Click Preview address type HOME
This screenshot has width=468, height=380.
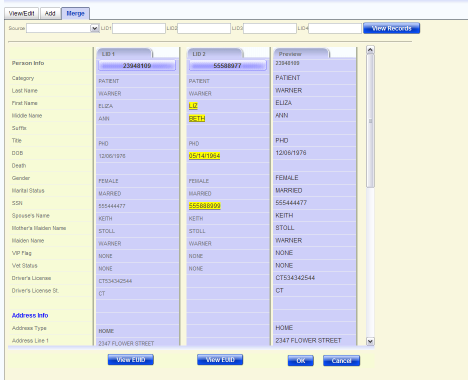(284, 328)
